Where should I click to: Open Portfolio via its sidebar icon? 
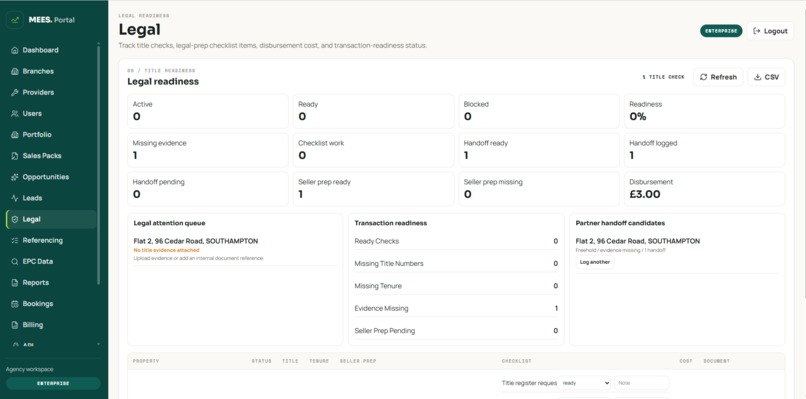pyautogui.click(x=14, y=135)
